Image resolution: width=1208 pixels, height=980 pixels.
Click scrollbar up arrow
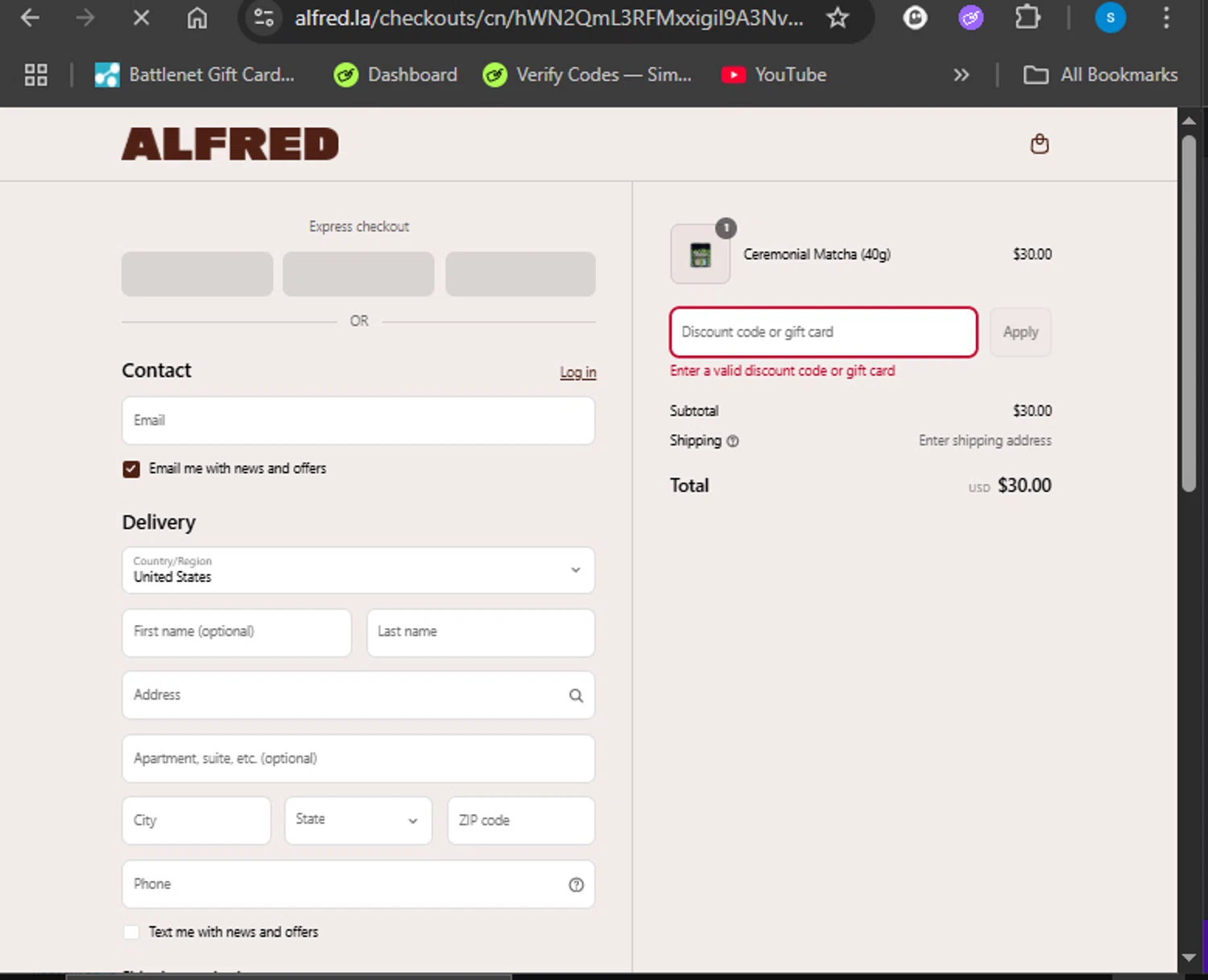(x=1189, y=121)
